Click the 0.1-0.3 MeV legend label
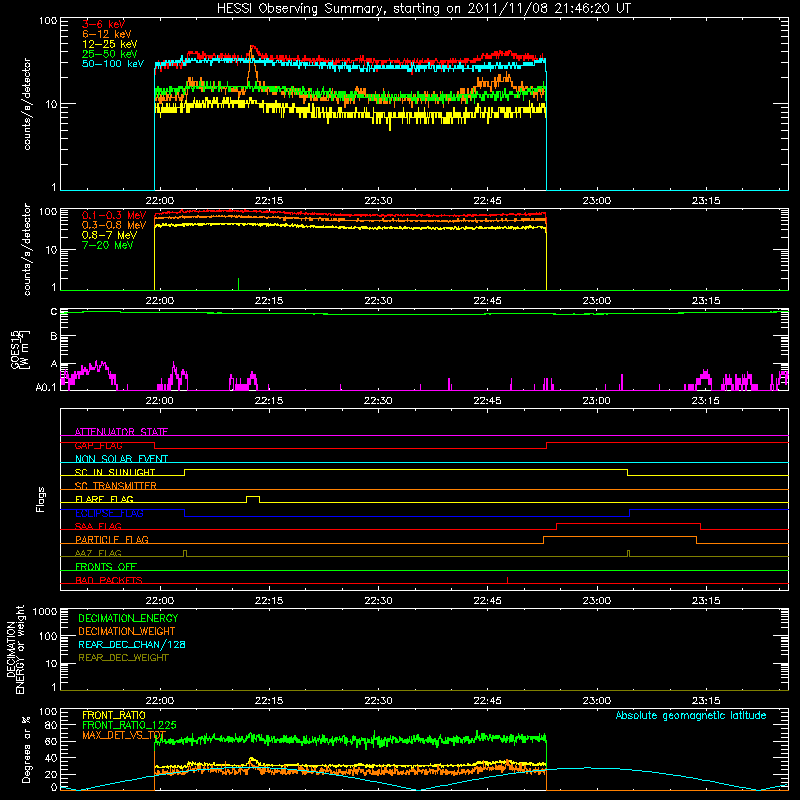800x800 pixels. coord(114,215)
